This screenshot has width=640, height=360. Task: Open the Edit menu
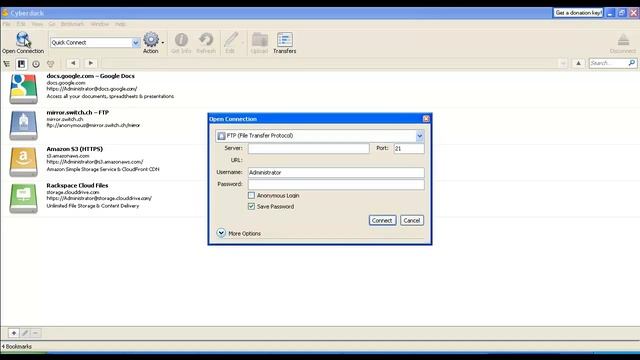(21, 24)
